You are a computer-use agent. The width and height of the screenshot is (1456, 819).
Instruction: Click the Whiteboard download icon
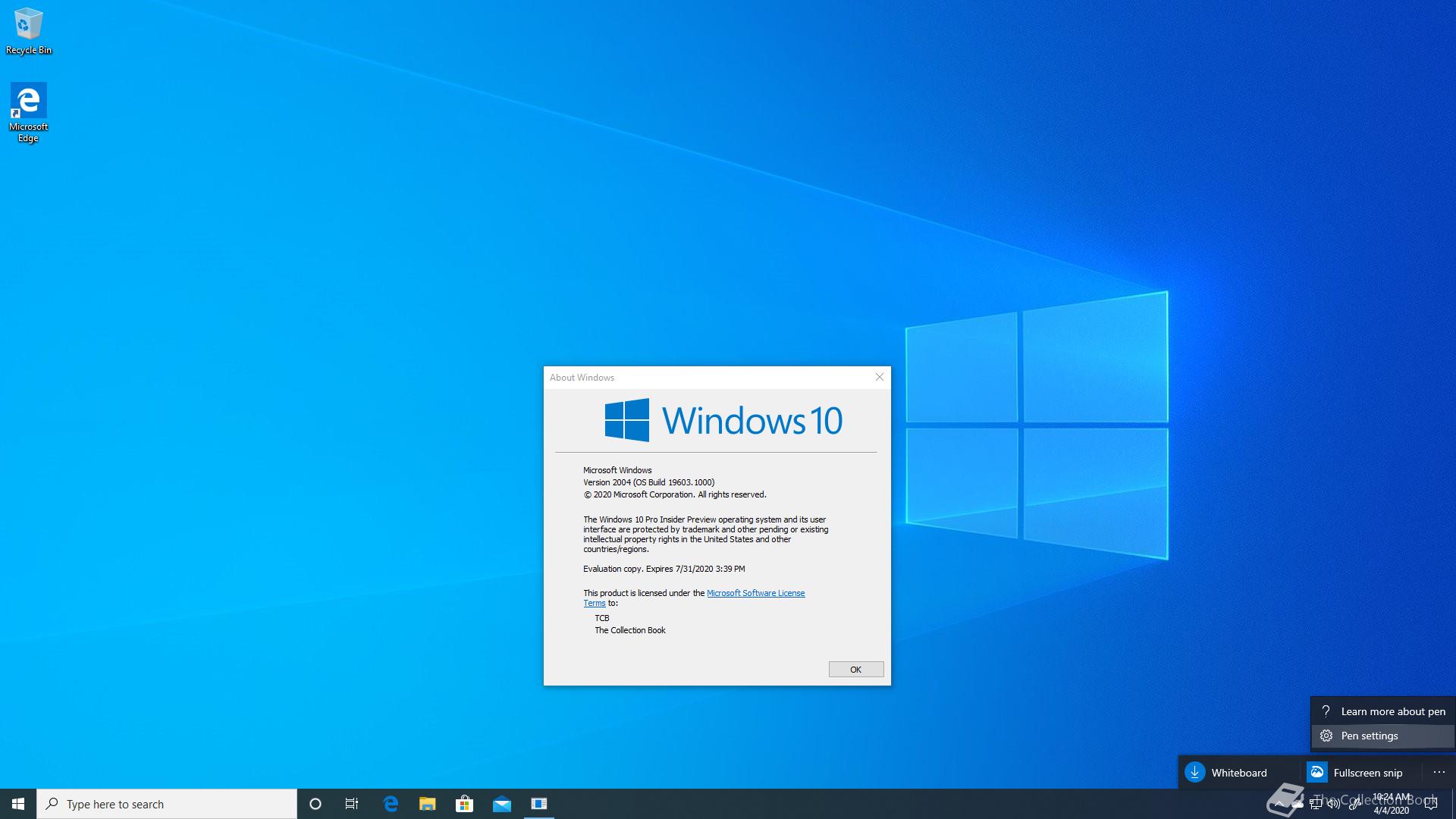[x=1195, y=772]
